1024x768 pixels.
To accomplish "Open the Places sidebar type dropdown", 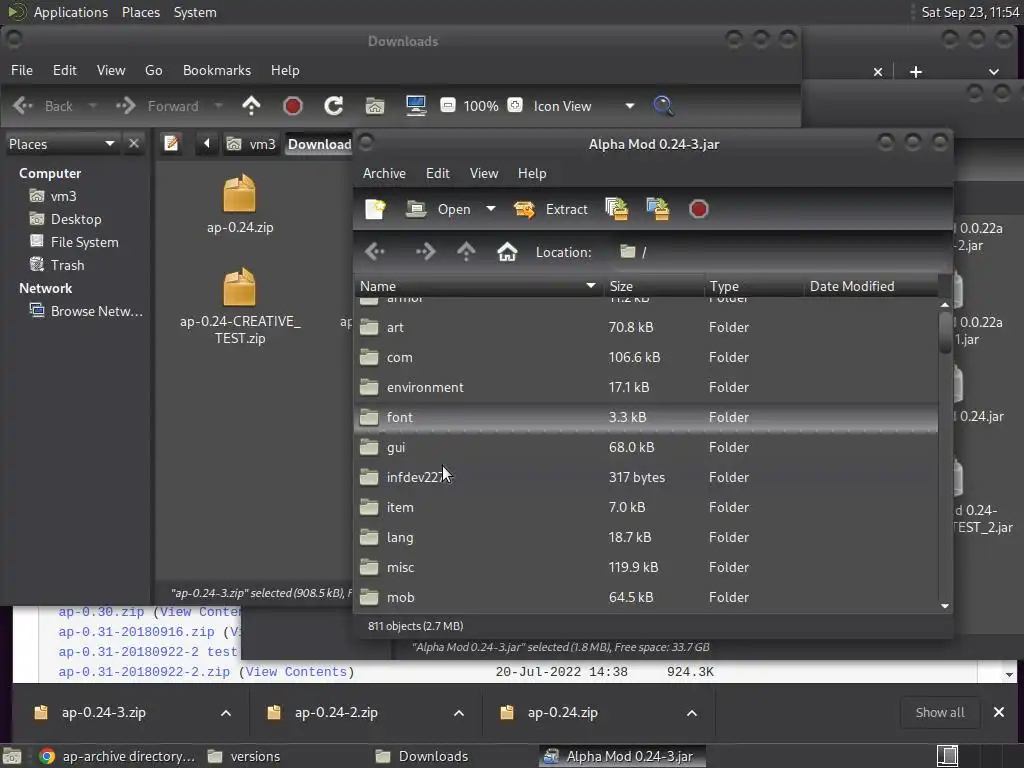I will [x=61, y=144].
